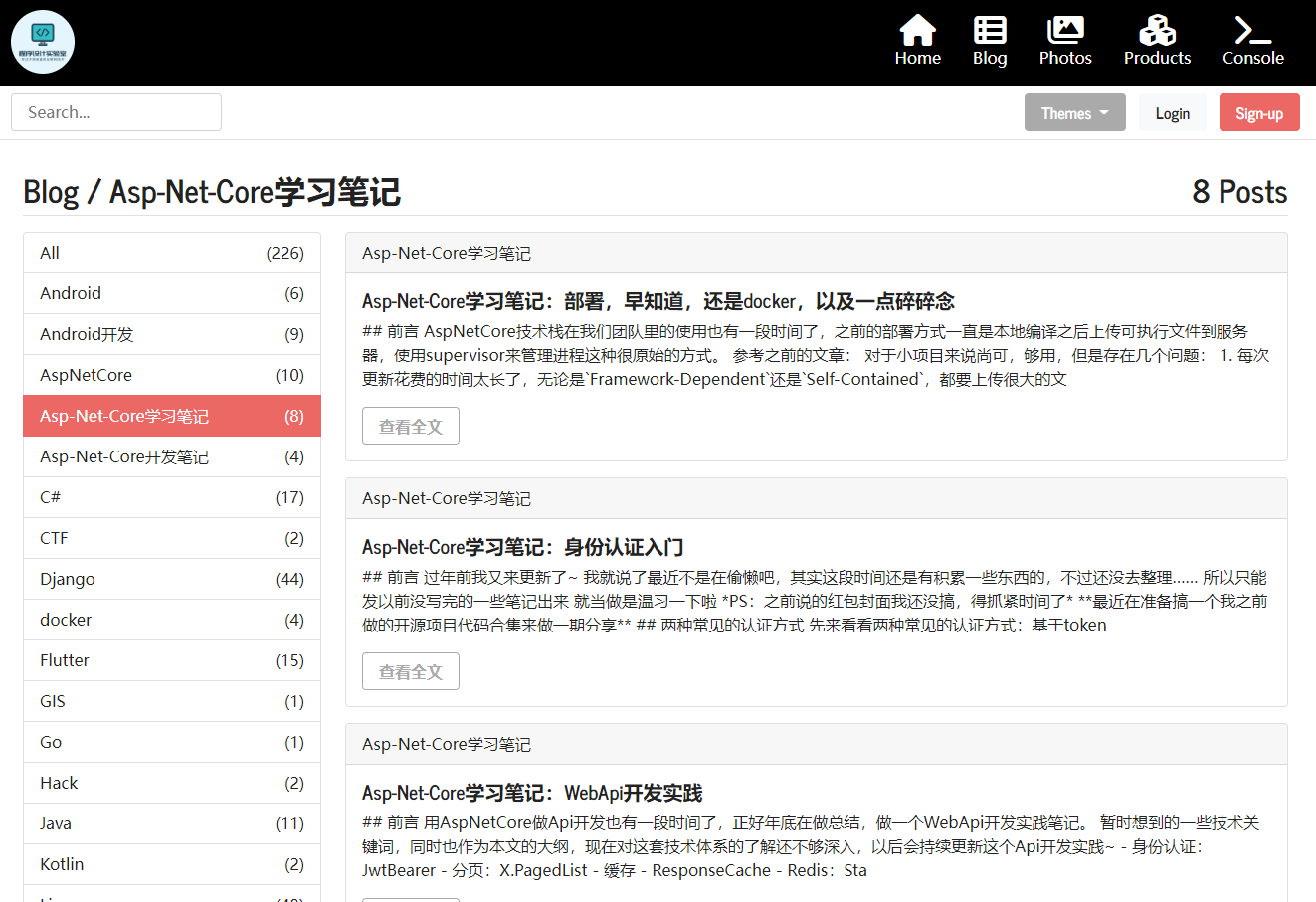Select the docker category
Viewport: 1316px width, 902px height.
[172, 620]
